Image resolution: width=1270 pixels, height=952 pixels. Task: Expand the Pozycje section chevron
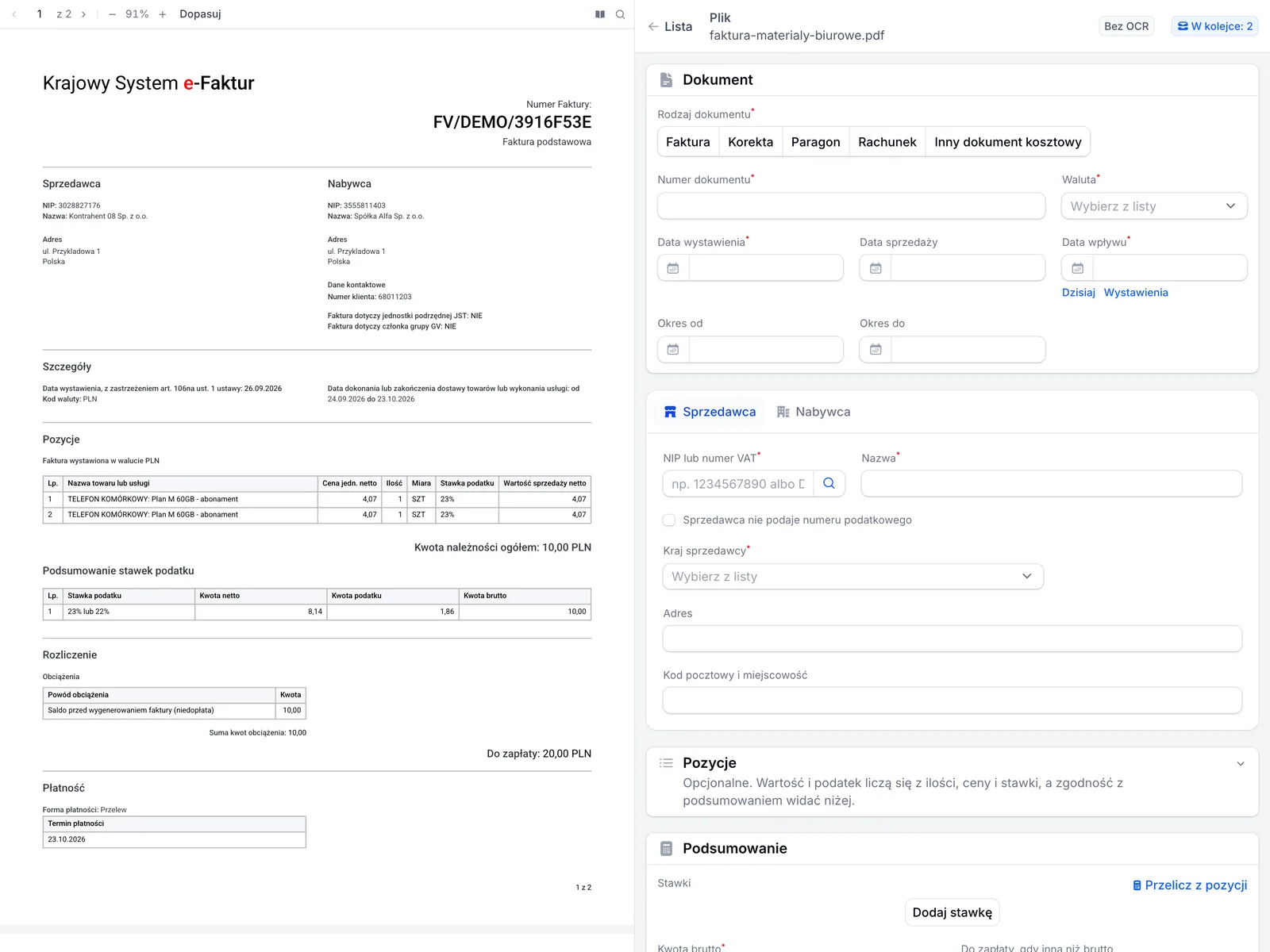tap(1241, 764)
